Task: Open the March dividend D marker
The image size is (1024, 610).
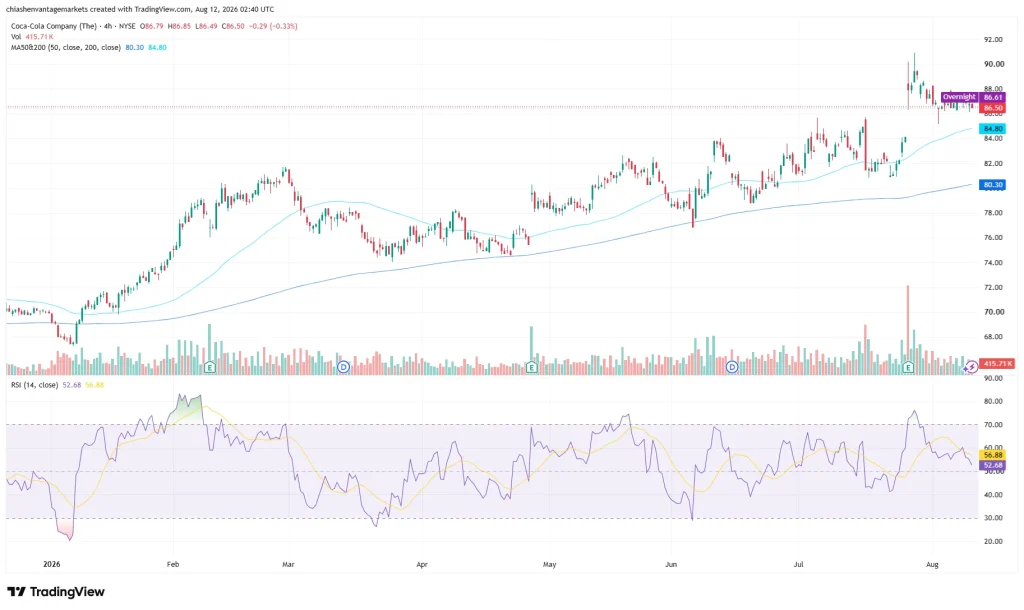Action: coord(344,367)
